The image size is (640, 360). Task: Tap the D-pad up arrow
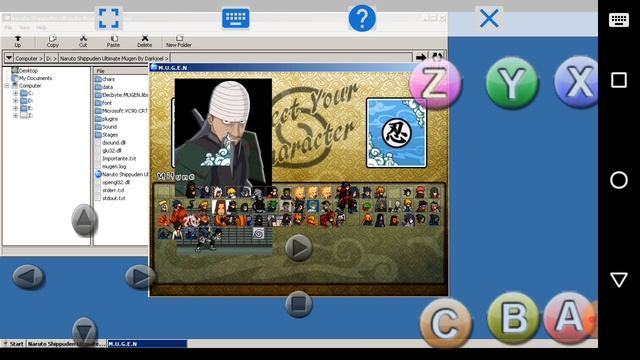coord(84,220)
